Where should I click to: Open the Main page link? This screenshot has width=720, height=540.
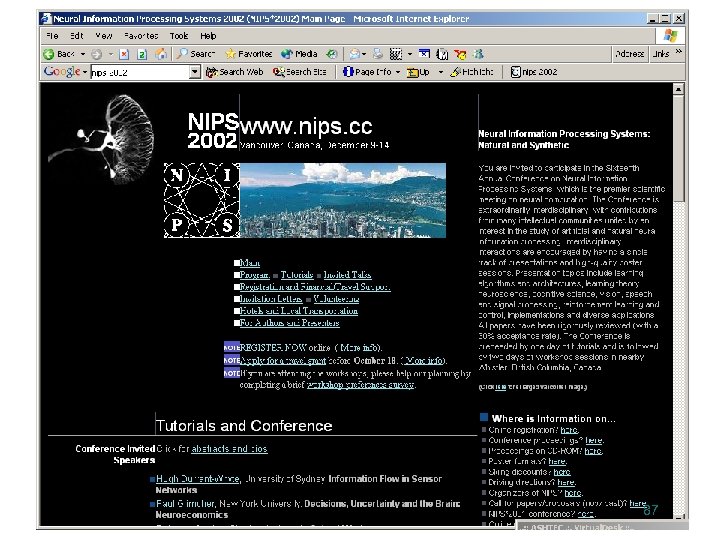tap(250, 263)
